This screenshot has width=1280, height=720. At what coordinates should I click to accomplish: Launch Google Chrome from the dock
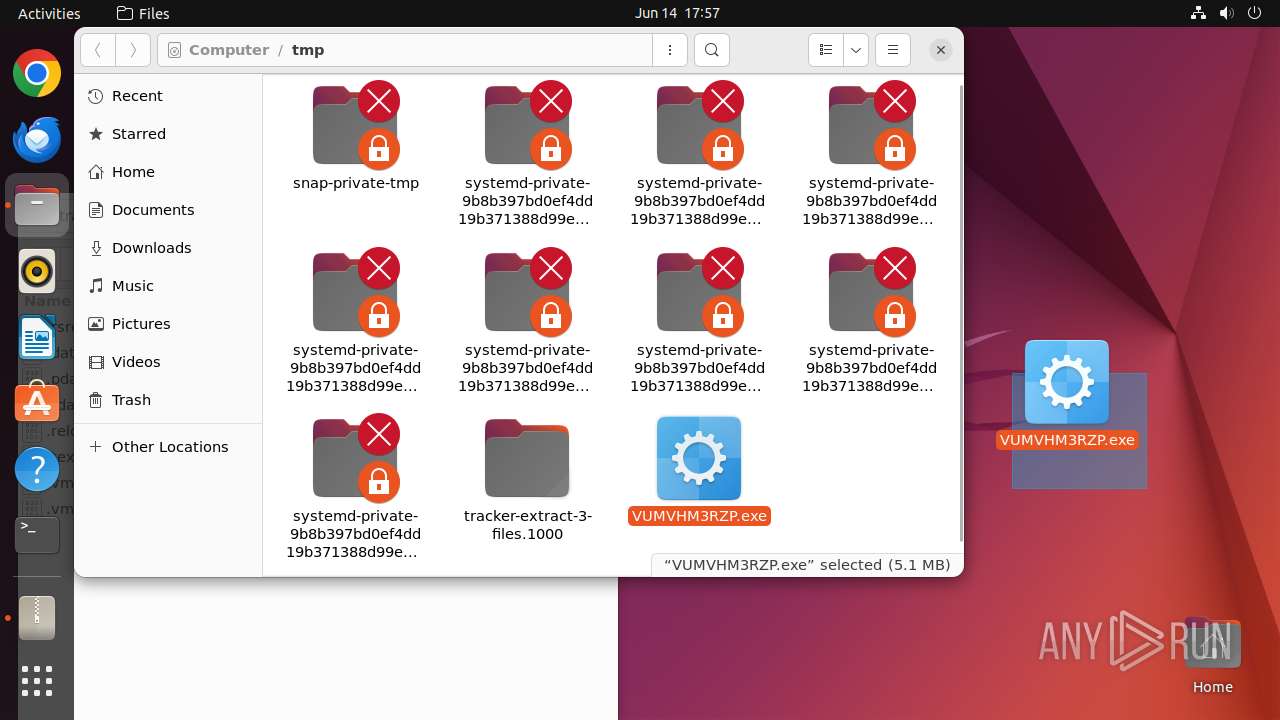pyautogui.click(x=37, y=74)
